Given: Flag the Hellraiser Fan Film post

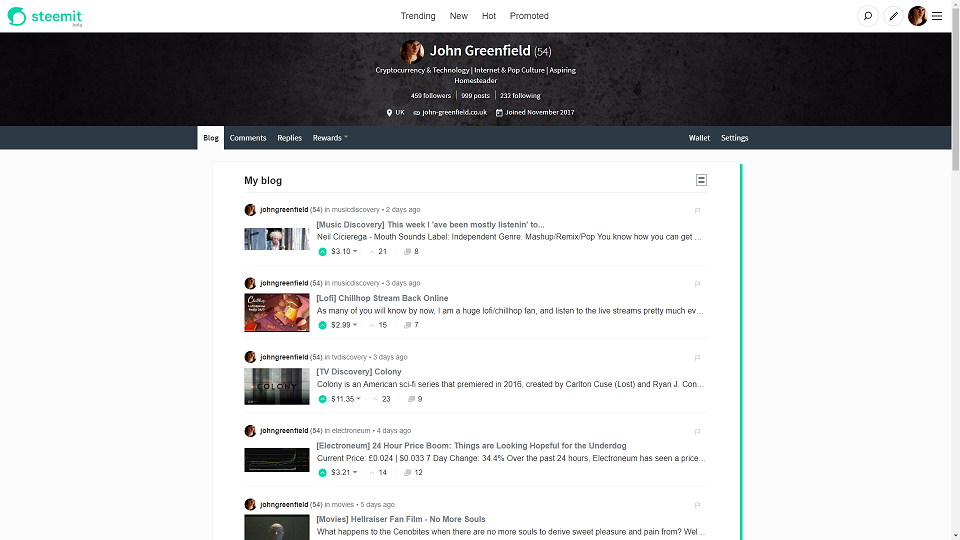Looking at the screenshot, I should pyautogui.click(x=697, y=505).
